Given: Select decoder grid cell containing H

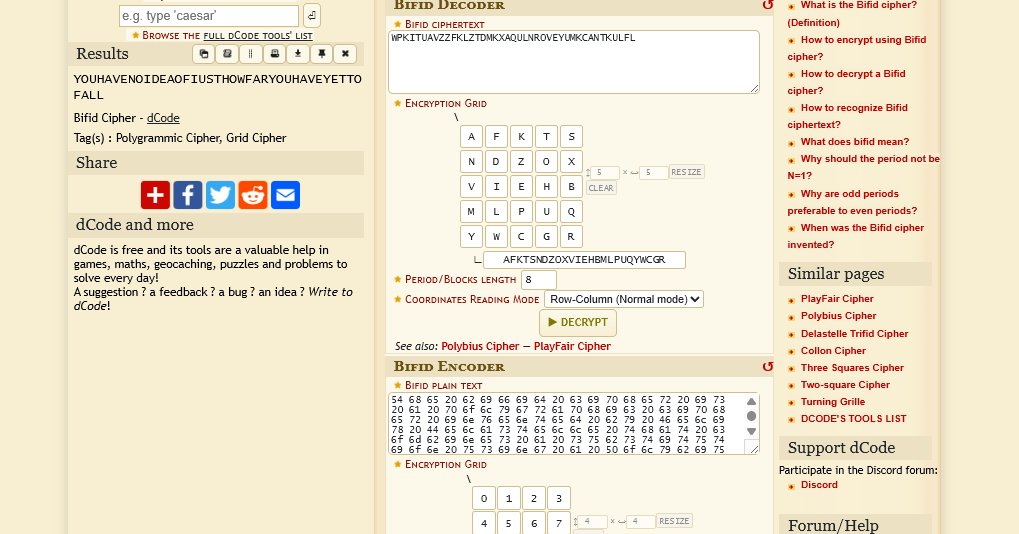Looking at the screenshot, I should click(x=547, y=186).
